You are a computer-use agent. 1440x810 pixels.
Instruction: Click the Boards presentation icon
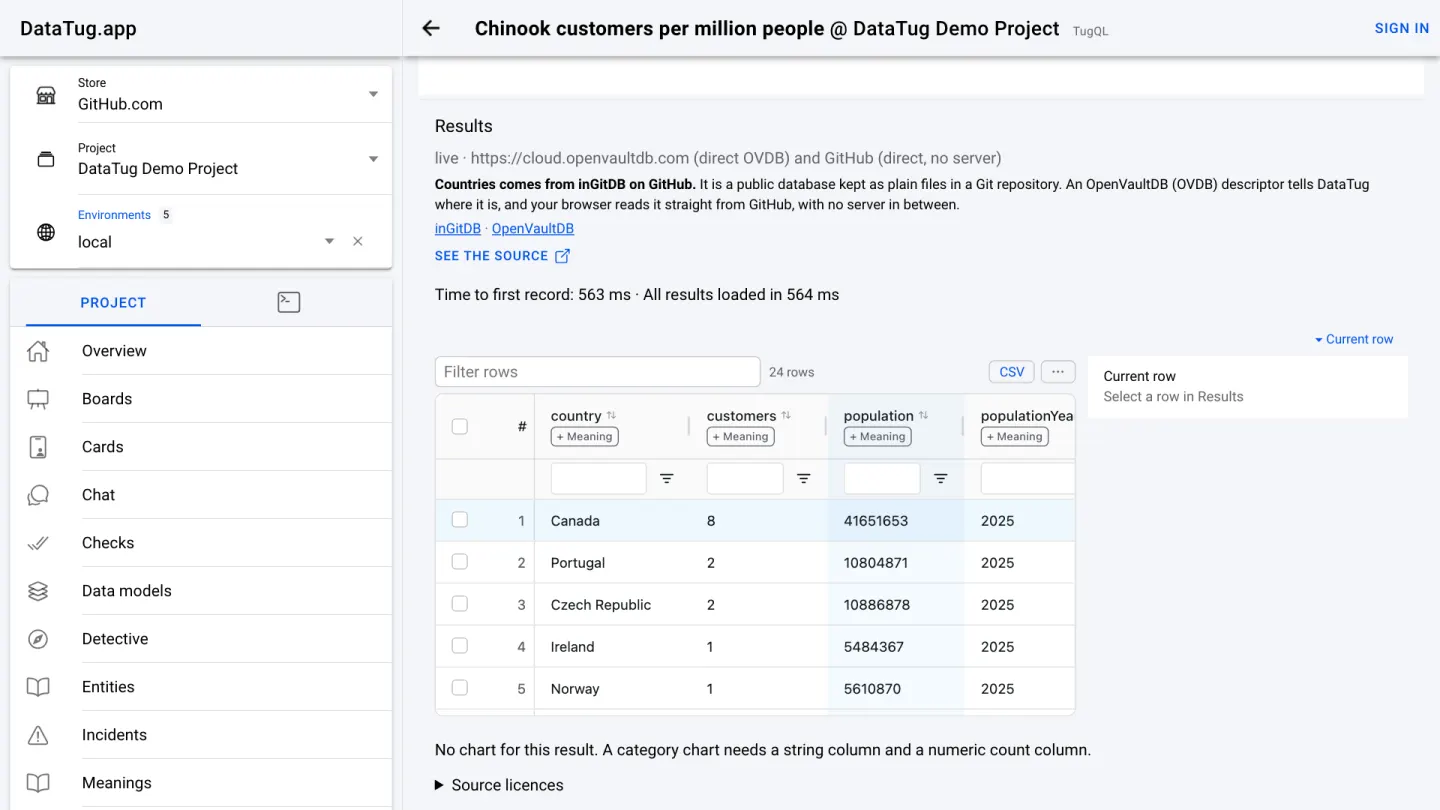38,399
